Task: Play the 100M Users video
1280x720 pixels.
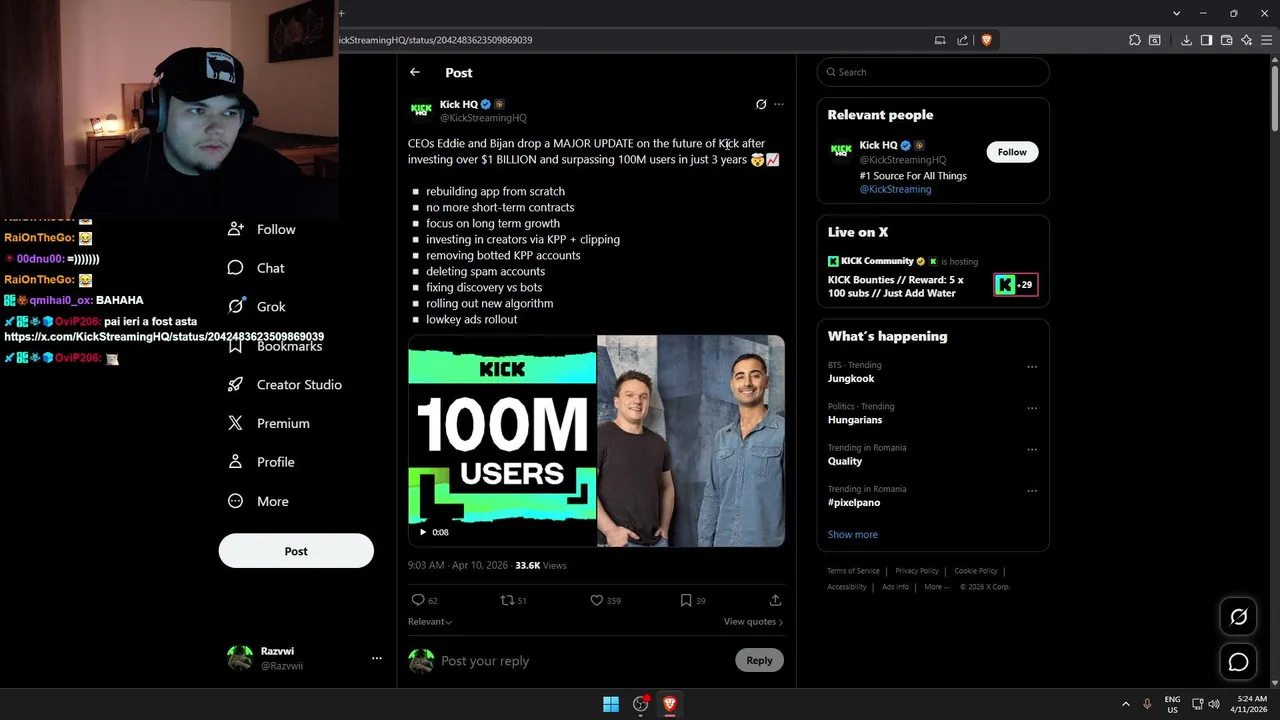Action: [x=423, y=532]
